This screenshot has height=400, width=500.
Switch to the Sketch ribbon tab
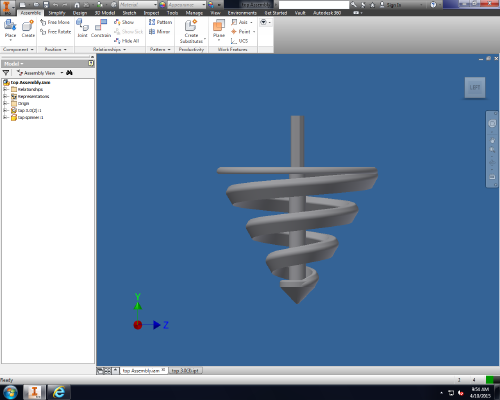pos(129,13)
